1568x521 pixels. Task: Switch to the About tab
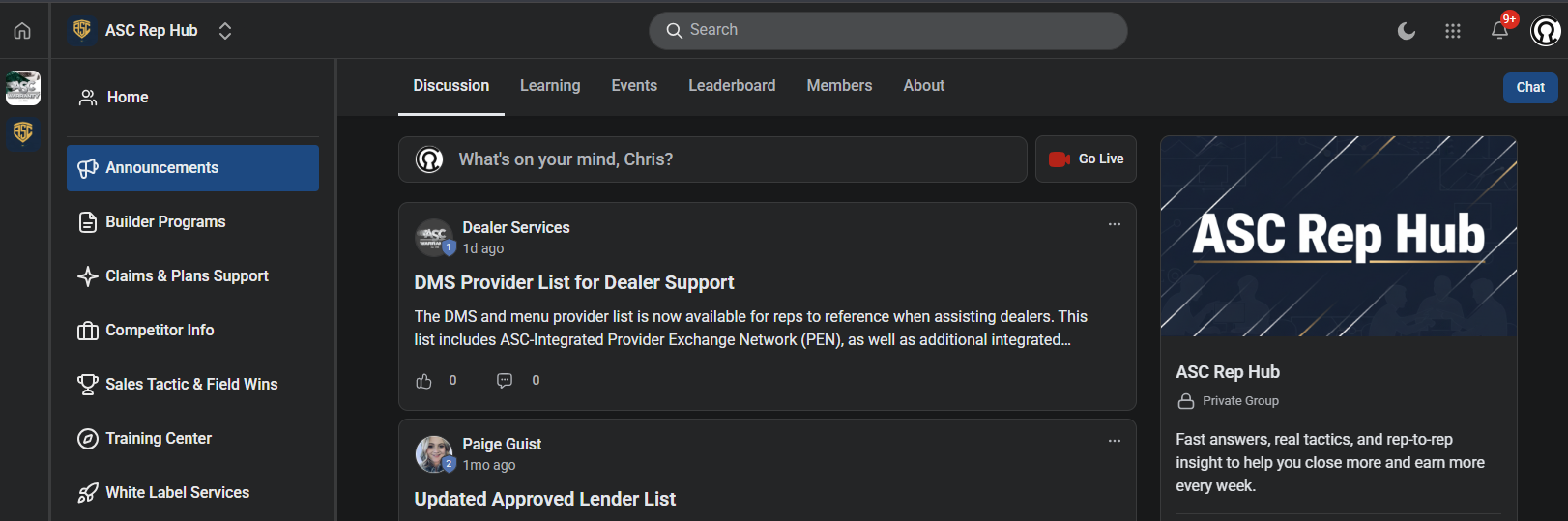point(924,86)
